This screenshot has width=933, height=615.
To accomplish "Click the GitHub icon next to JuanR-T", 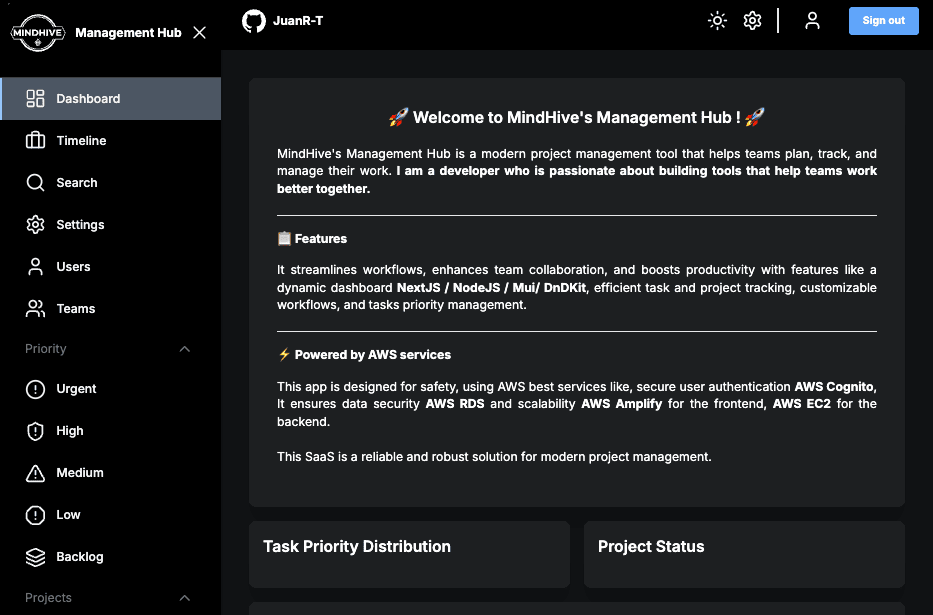I will (254, 21).
